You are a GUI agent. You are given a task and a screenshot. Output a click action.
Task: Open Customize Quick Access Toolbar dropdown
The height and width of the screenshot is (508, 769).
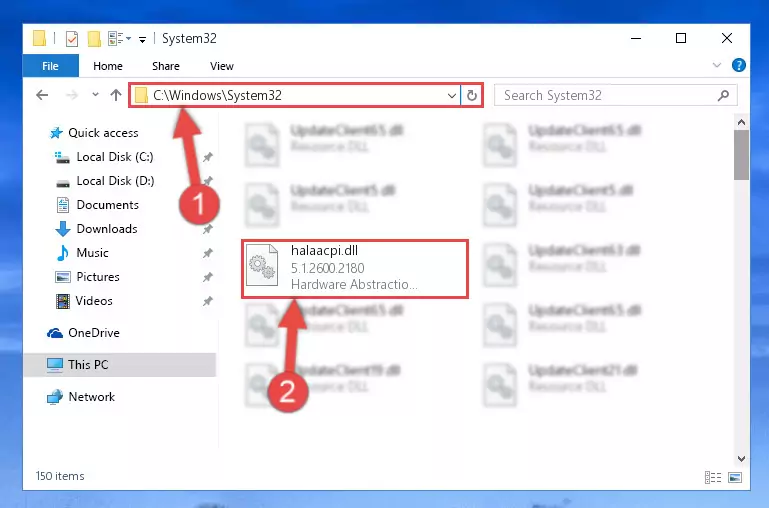point(142,39)
